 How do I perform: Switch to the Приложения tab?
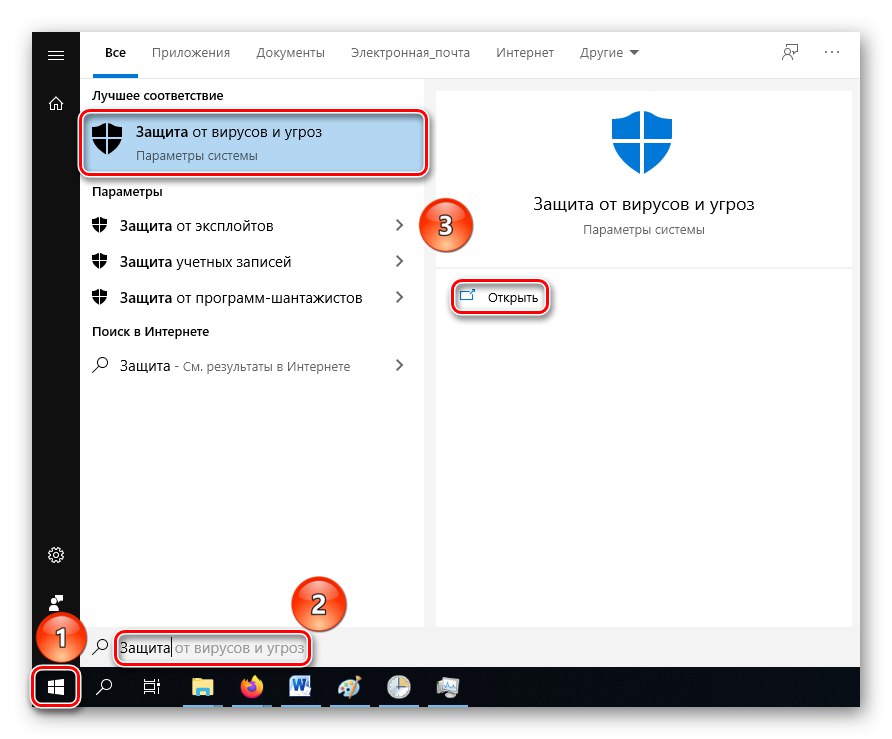pos(191,53)
